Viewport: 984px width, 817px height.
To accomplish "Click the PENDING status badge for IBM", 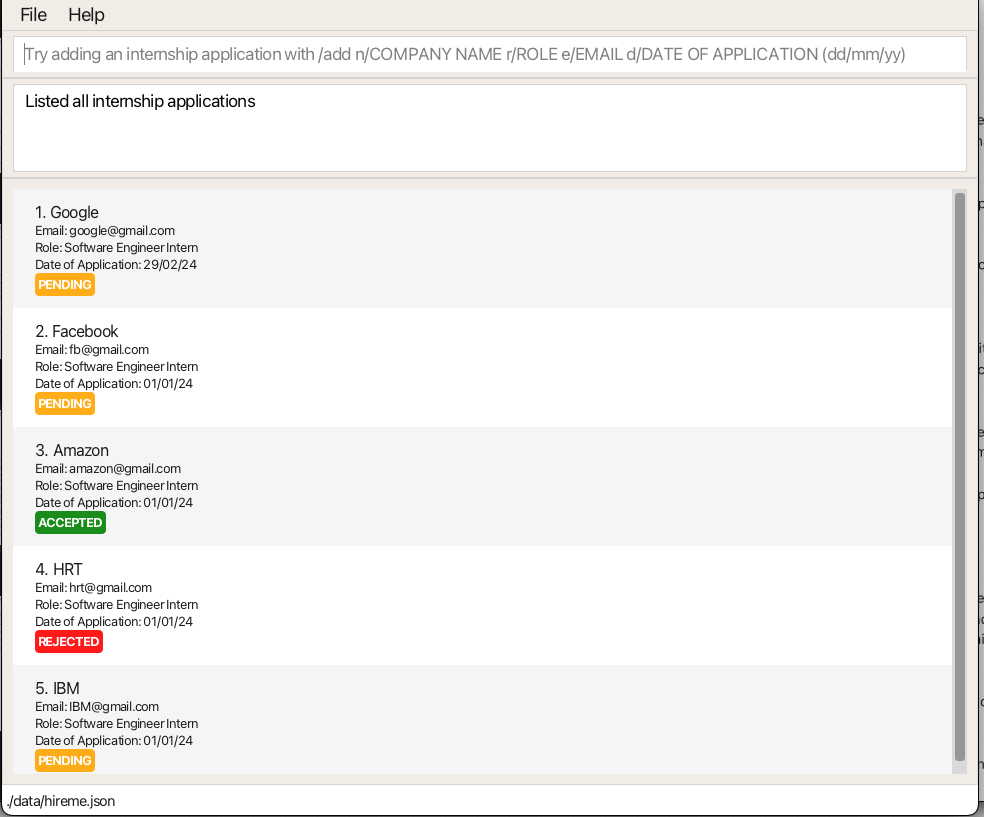I will click(x=65, y=761).
